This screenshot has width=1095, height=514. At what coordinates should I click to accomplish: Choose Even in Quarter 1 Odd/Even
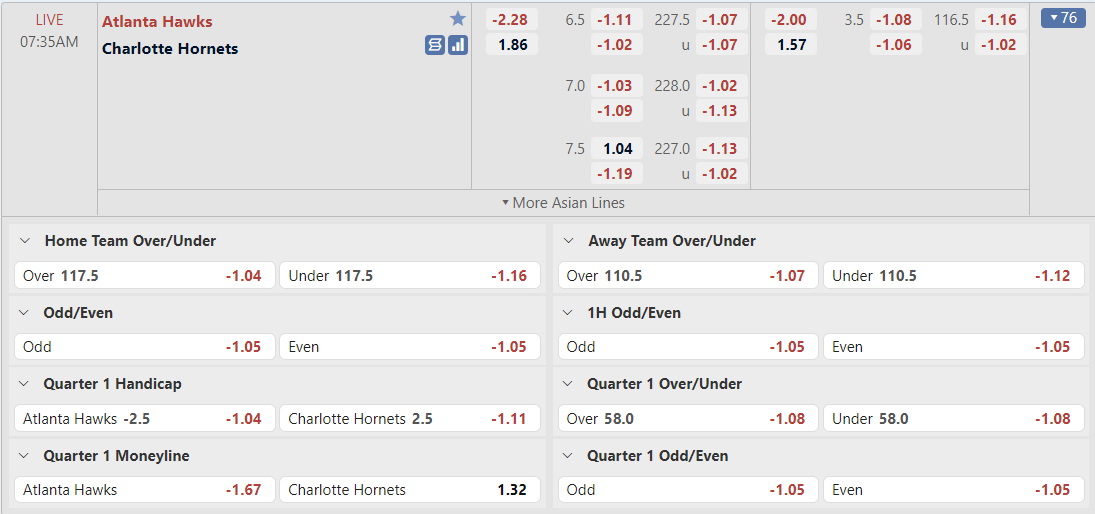[953, 490]
